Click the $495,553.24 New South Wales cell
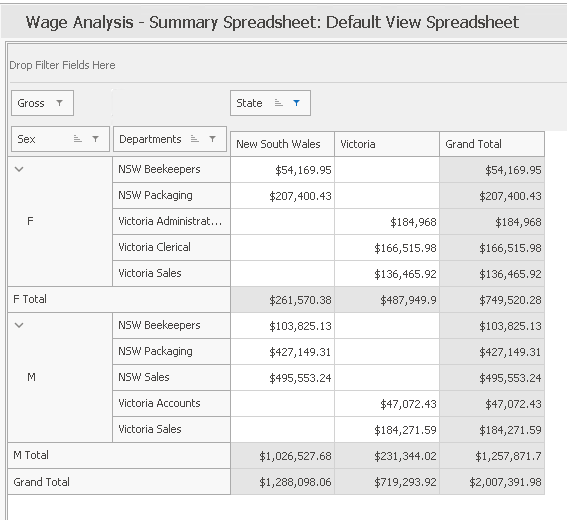 [x=282, y=378]
